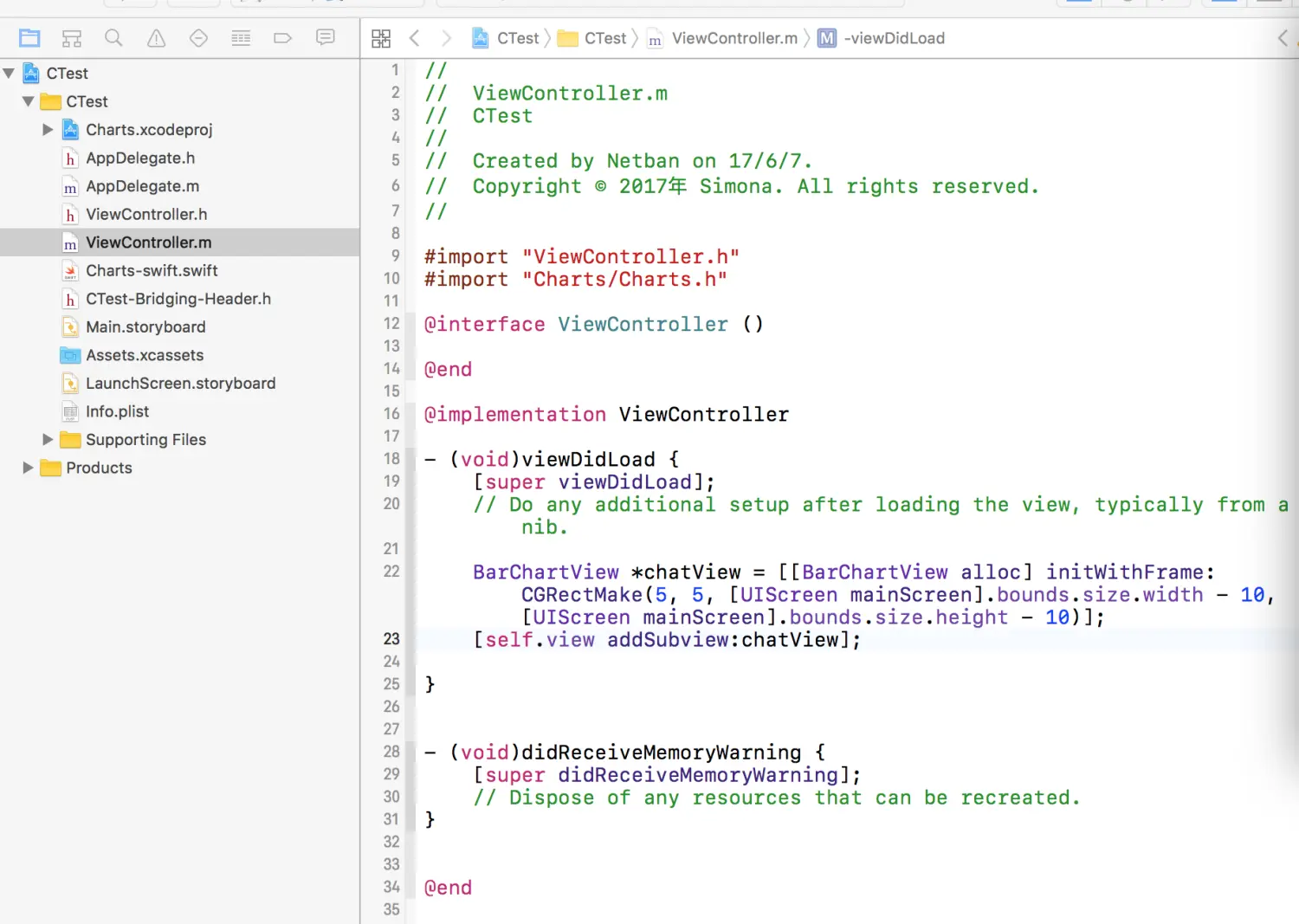Screen dimensions: 1299x924
Task: Show the Symbol navigator hierarchy icon
Action: (72, 38)
